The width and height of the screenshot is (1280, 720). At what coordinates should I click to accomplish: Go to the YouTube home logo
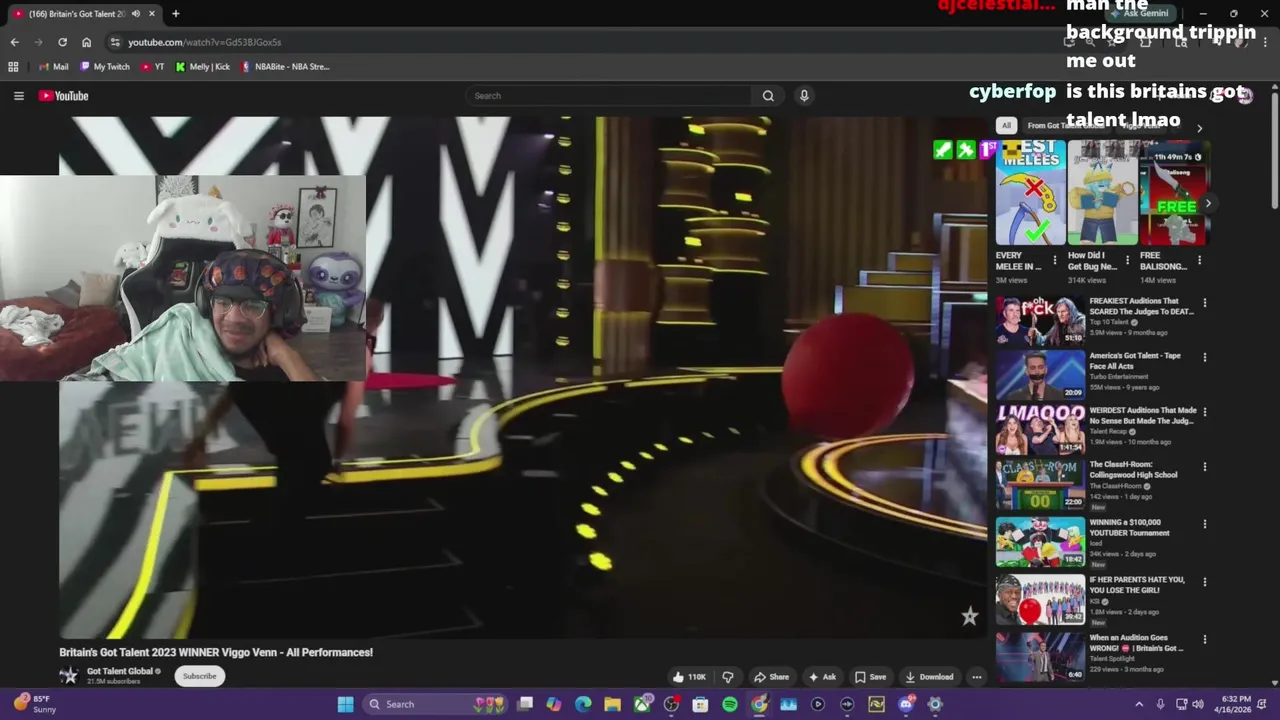(64, 96)
